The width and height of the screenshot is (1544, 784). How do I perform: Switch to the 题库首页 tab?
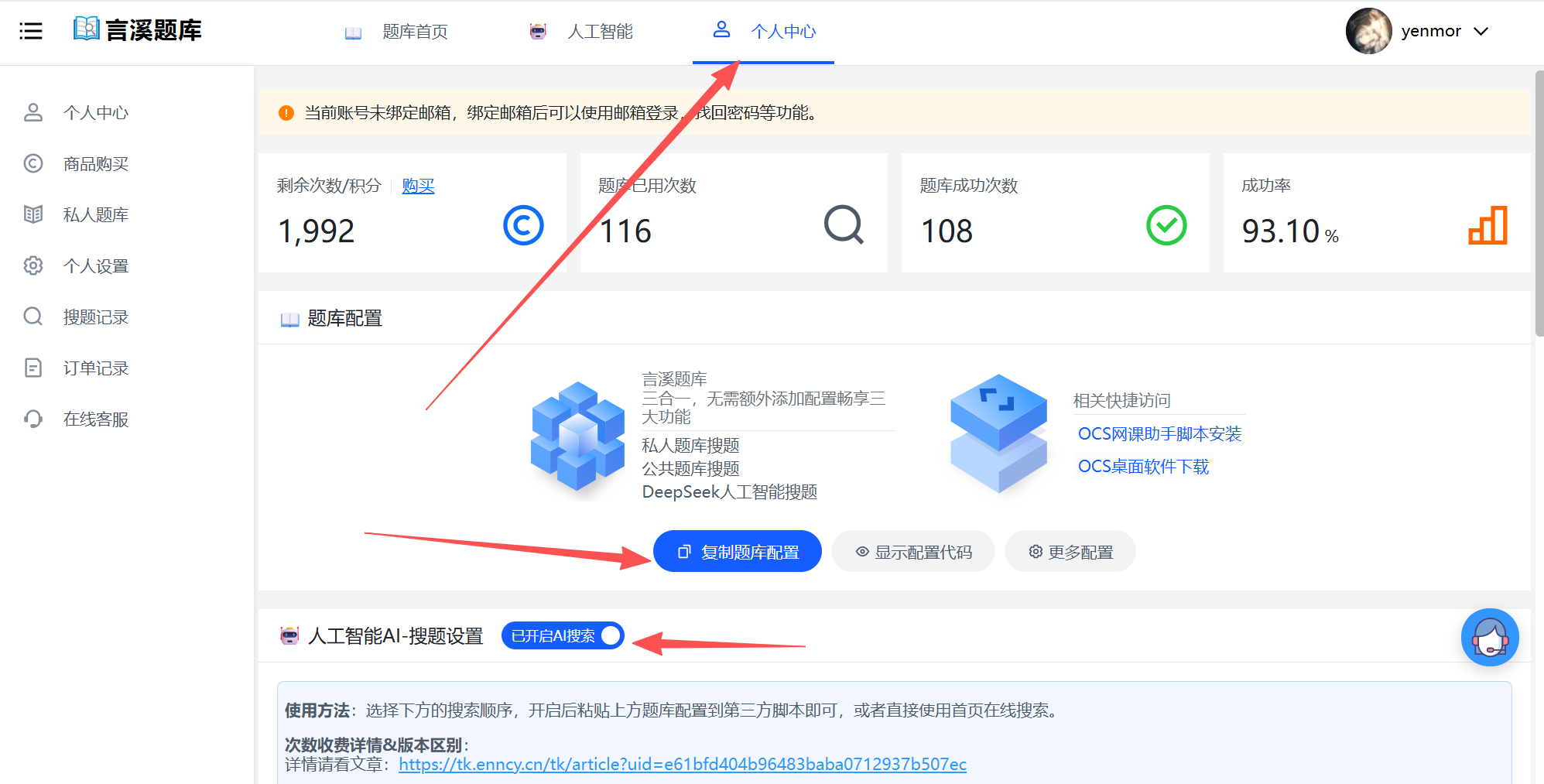tap(415, 32)
